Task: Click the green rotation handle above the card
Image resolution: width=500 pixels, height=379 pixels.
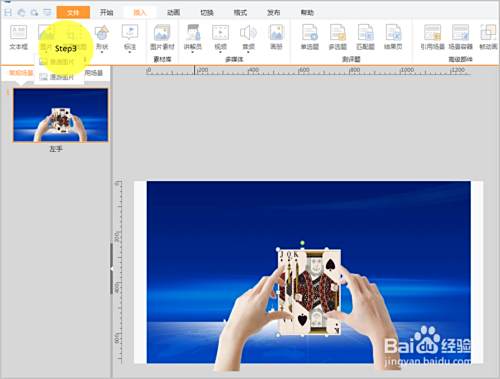Action: pos(302,243)
